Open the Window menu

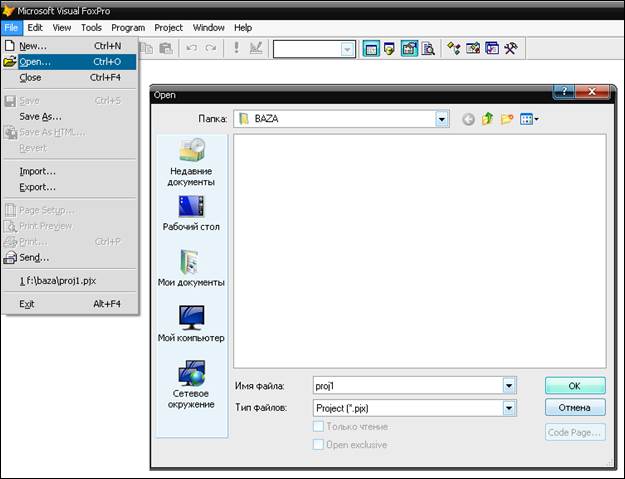click(x=208, y=27)
